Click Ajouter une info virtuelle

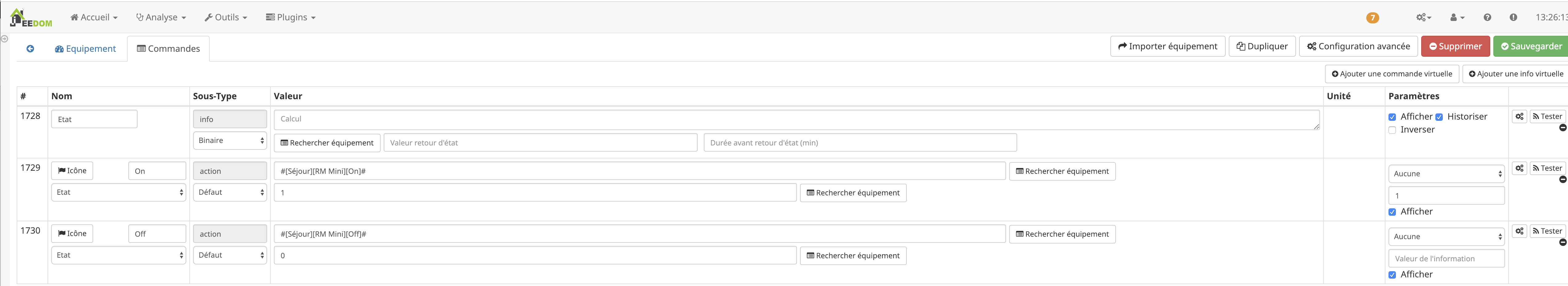click(1515, 74)
